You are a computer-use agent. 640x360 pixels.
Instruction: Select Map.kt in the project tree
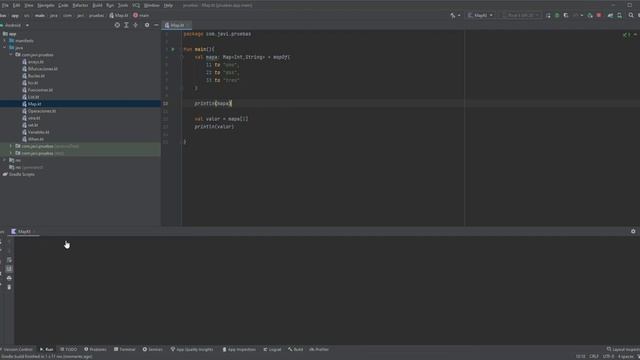click(x=35, y=104)
